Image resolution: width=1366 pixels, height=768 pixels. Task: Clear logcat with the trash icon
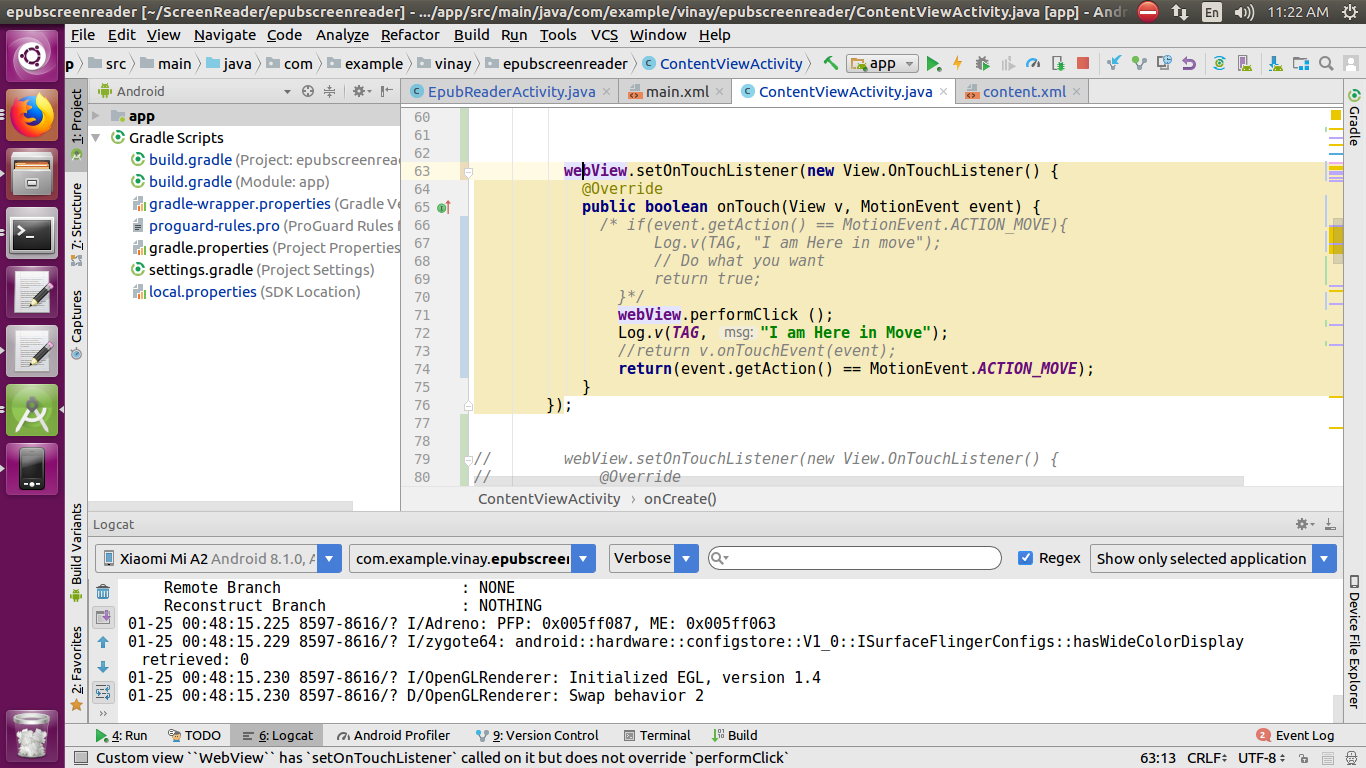pyautogui.click(x=103, y=592)
